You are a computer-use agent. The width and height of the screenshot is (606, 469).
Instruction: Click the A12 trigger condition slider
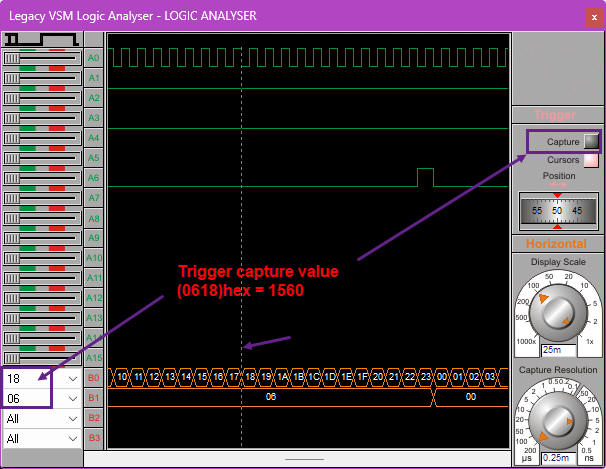(42, 298)
